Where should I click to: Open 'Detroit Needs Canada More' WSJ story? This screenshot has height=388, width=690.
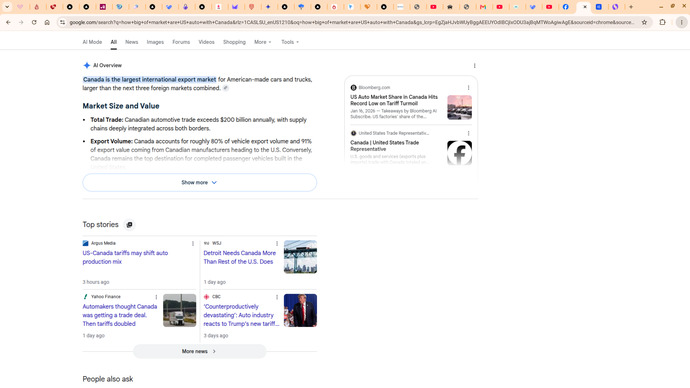point(239,257)
